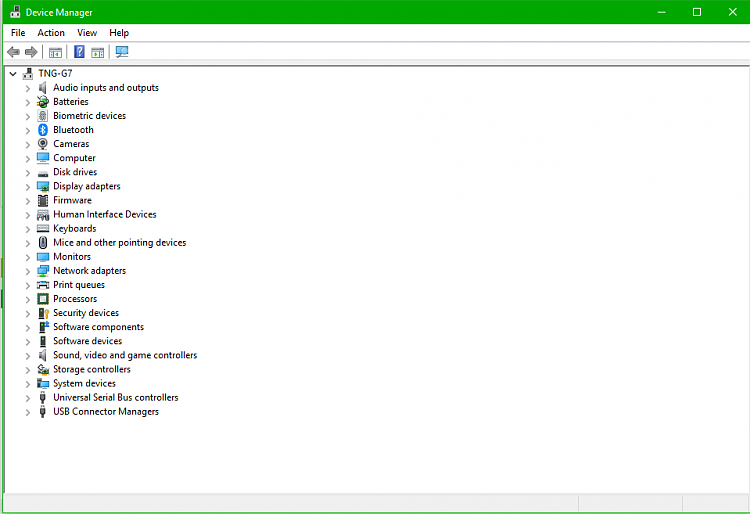Click the Software devices icon

tap(43, 341)
